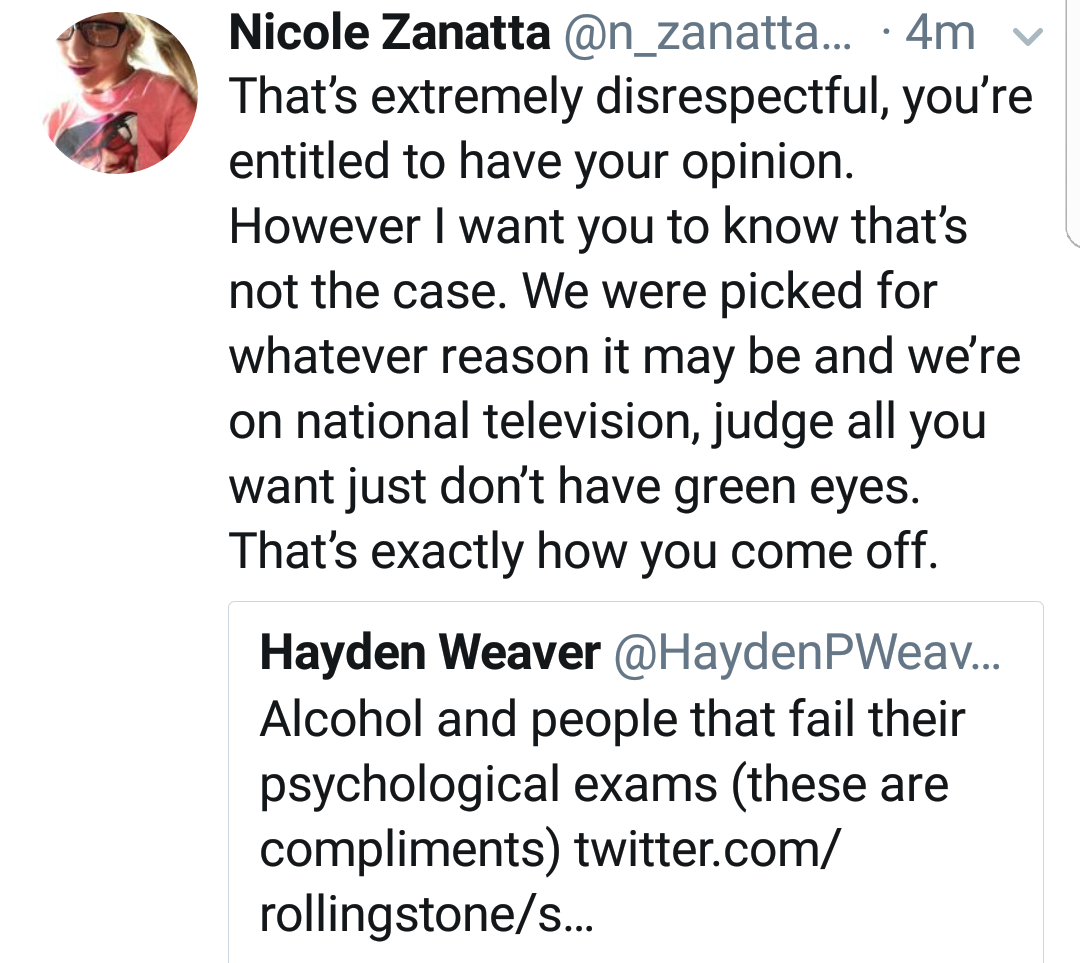This screenshot has width=1080, height=963.
Task: Open the @n_zanatta handle link
Action: 707,34
